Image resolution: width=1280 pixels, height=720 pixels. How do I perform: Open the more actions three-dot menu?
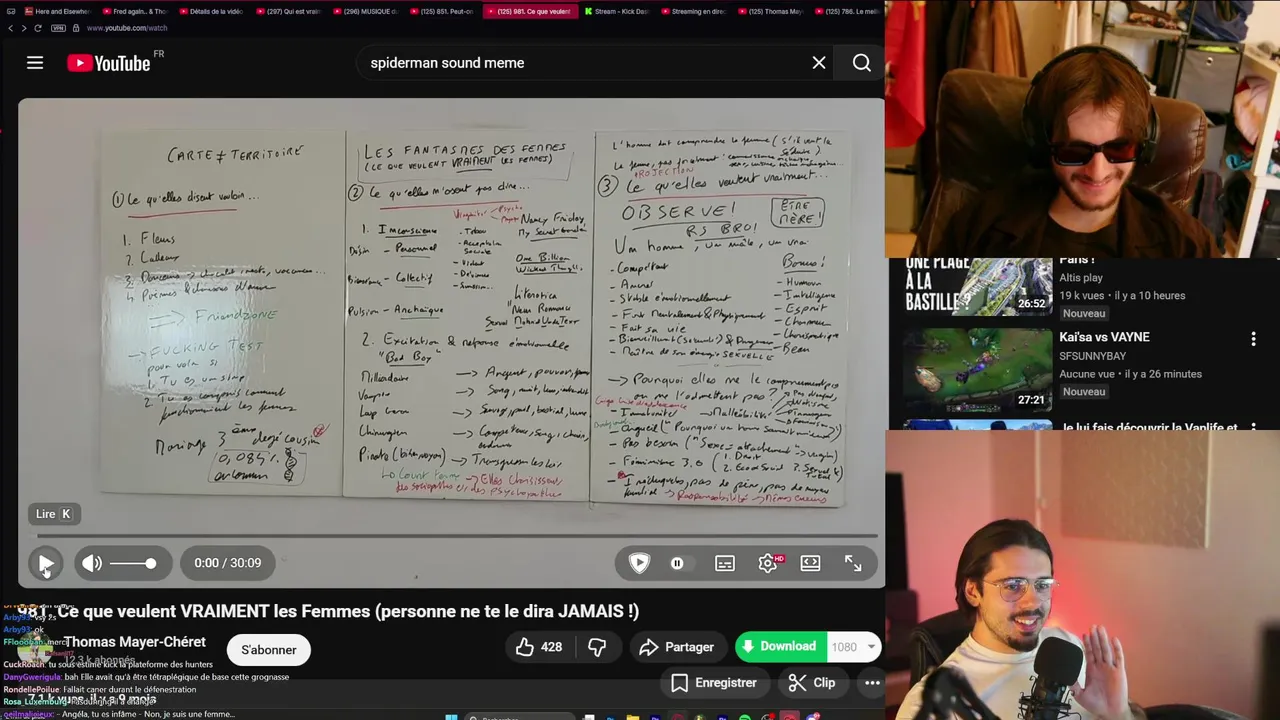pos(872,683)
